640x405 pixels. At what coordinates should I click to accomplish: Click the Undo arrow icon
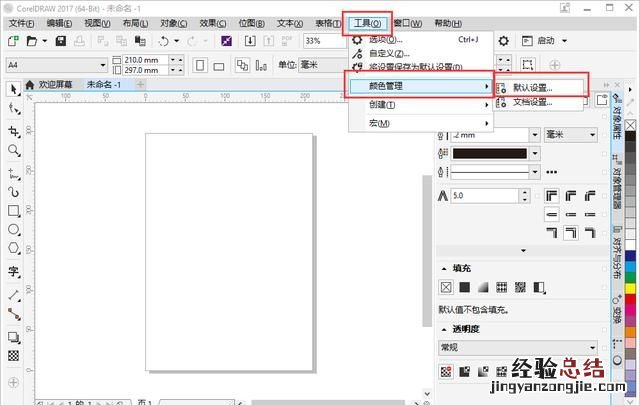point(164,41)
